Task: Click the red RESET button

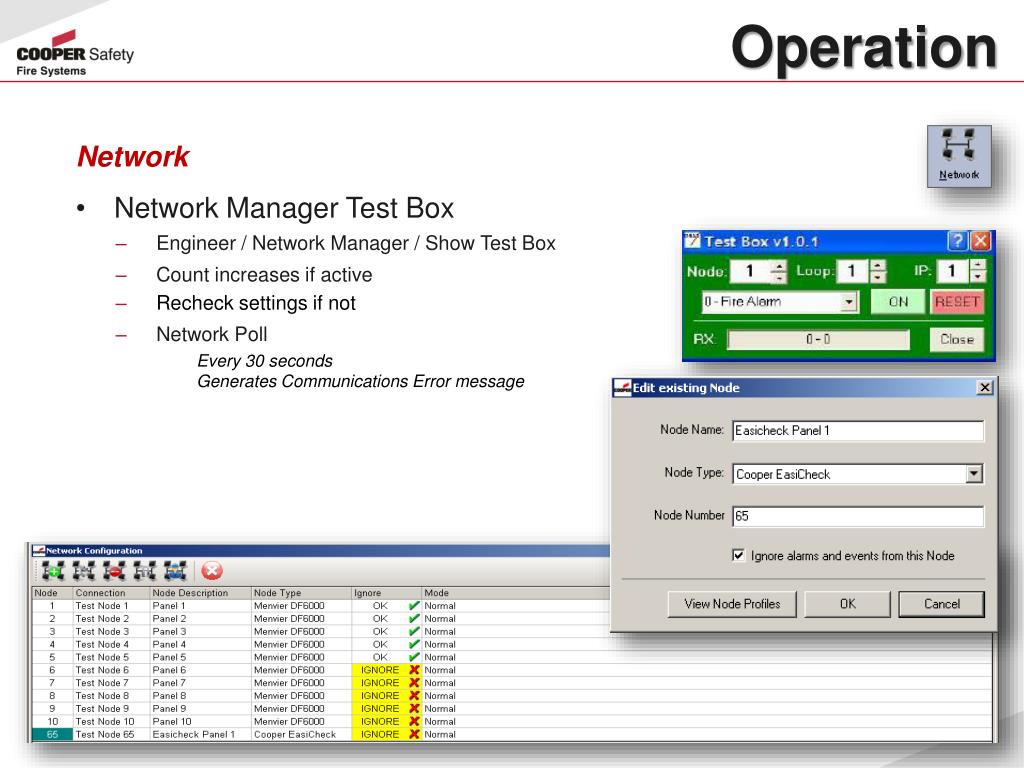Action: [957, 302]
